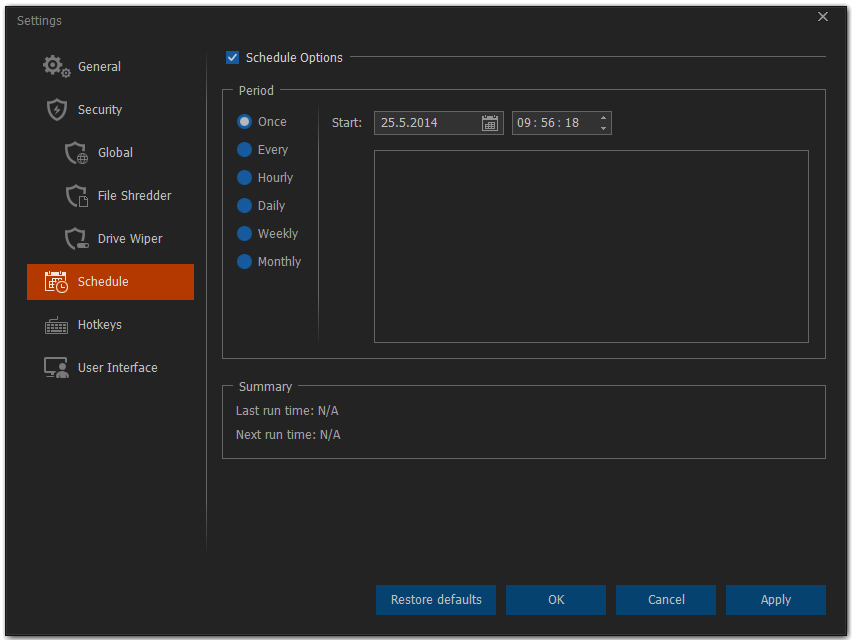853x640 pixels.
Task: Open General settings page
Action: coord(110,66)
